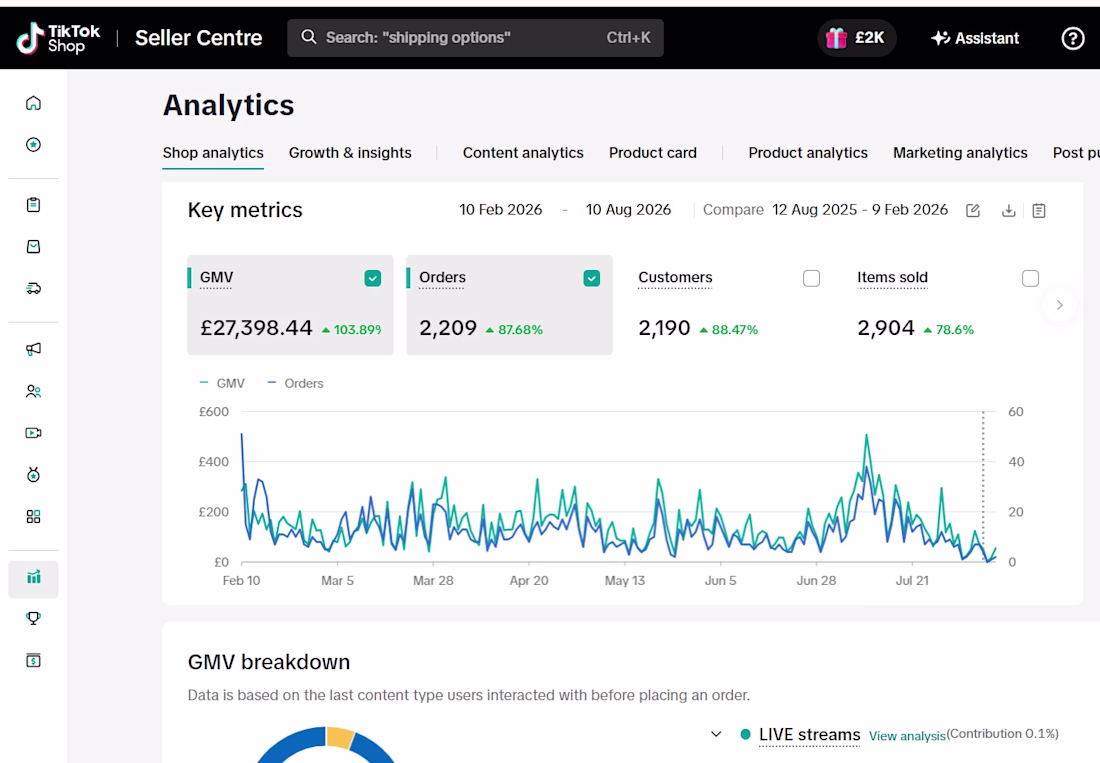
Task: Click the star badge sidebar icon
Action: tap(33, 144)
